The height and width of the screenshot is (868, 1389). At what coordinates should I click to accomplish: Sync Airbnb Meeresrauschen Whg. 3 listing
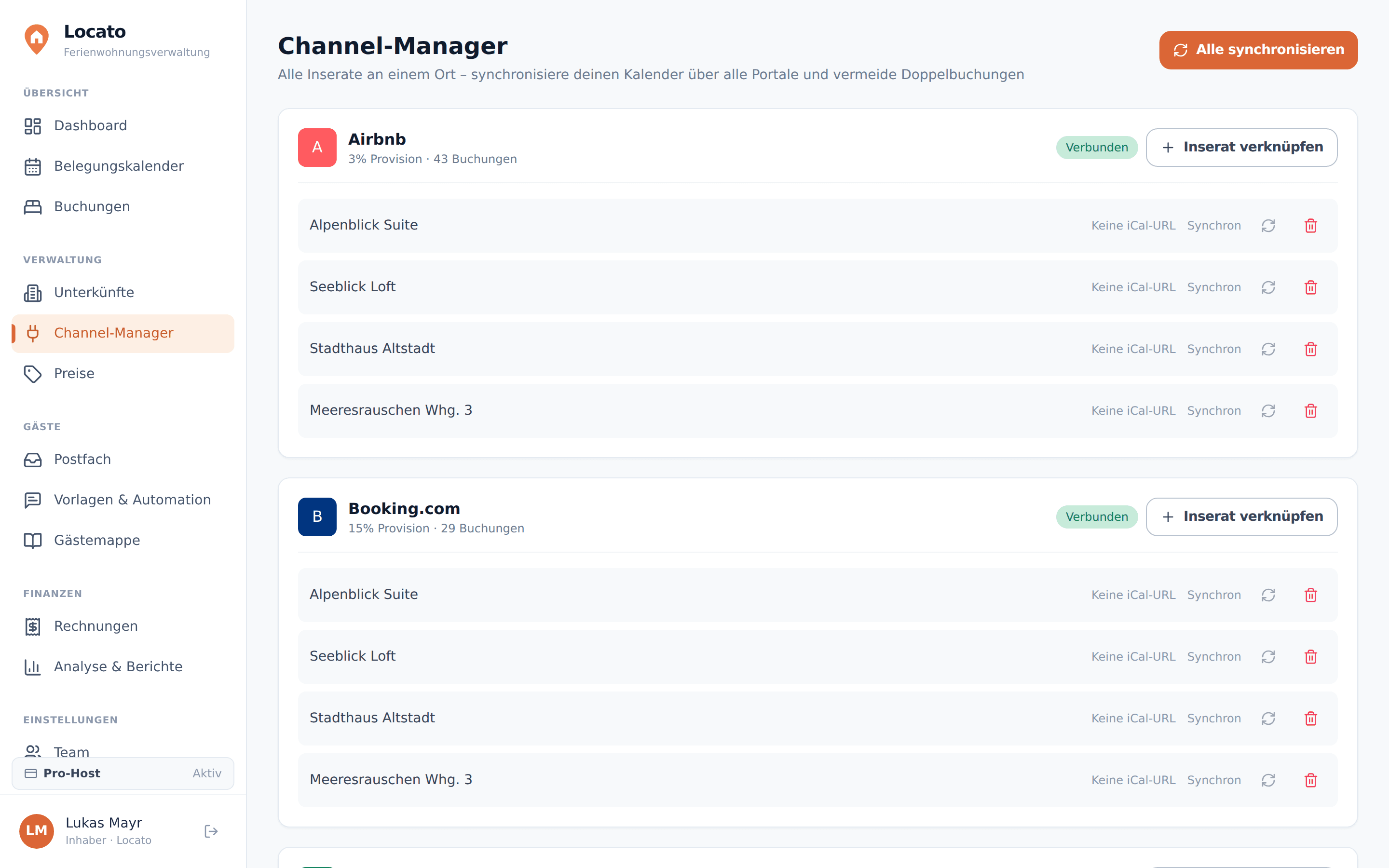tap(1268, 410)
